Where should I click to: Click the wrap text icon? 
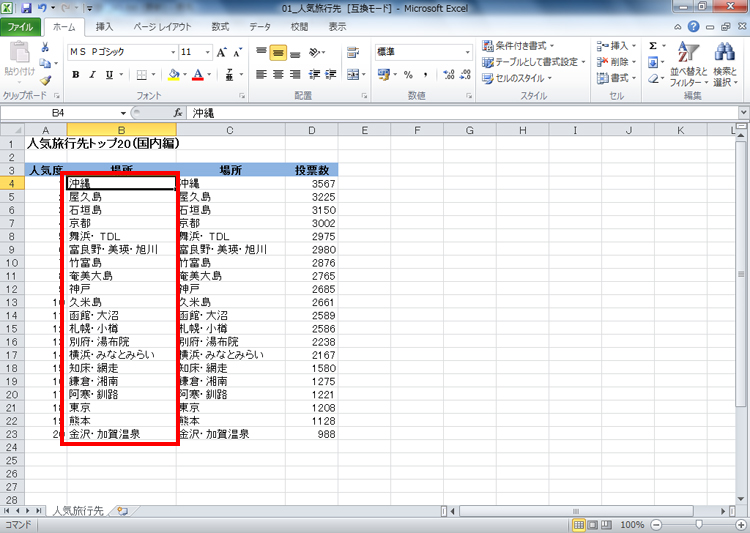(x=353, y=52)
